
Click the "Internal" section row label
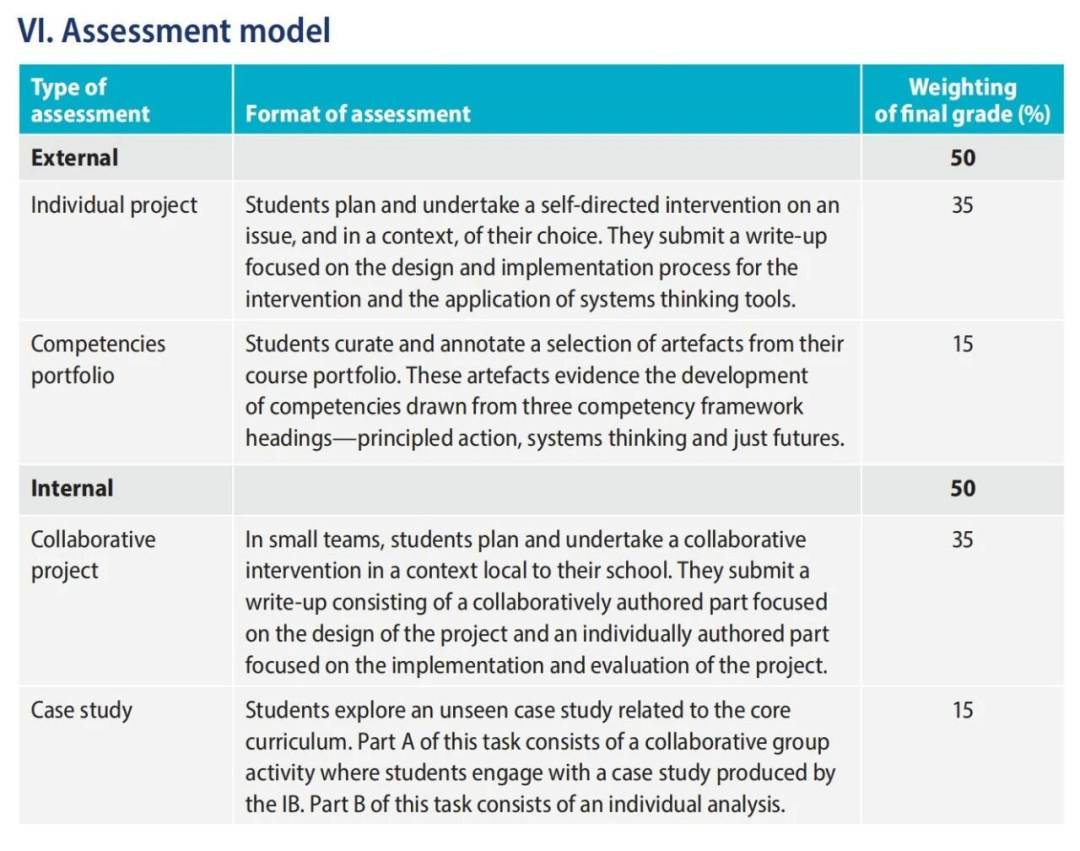[72, 488]
